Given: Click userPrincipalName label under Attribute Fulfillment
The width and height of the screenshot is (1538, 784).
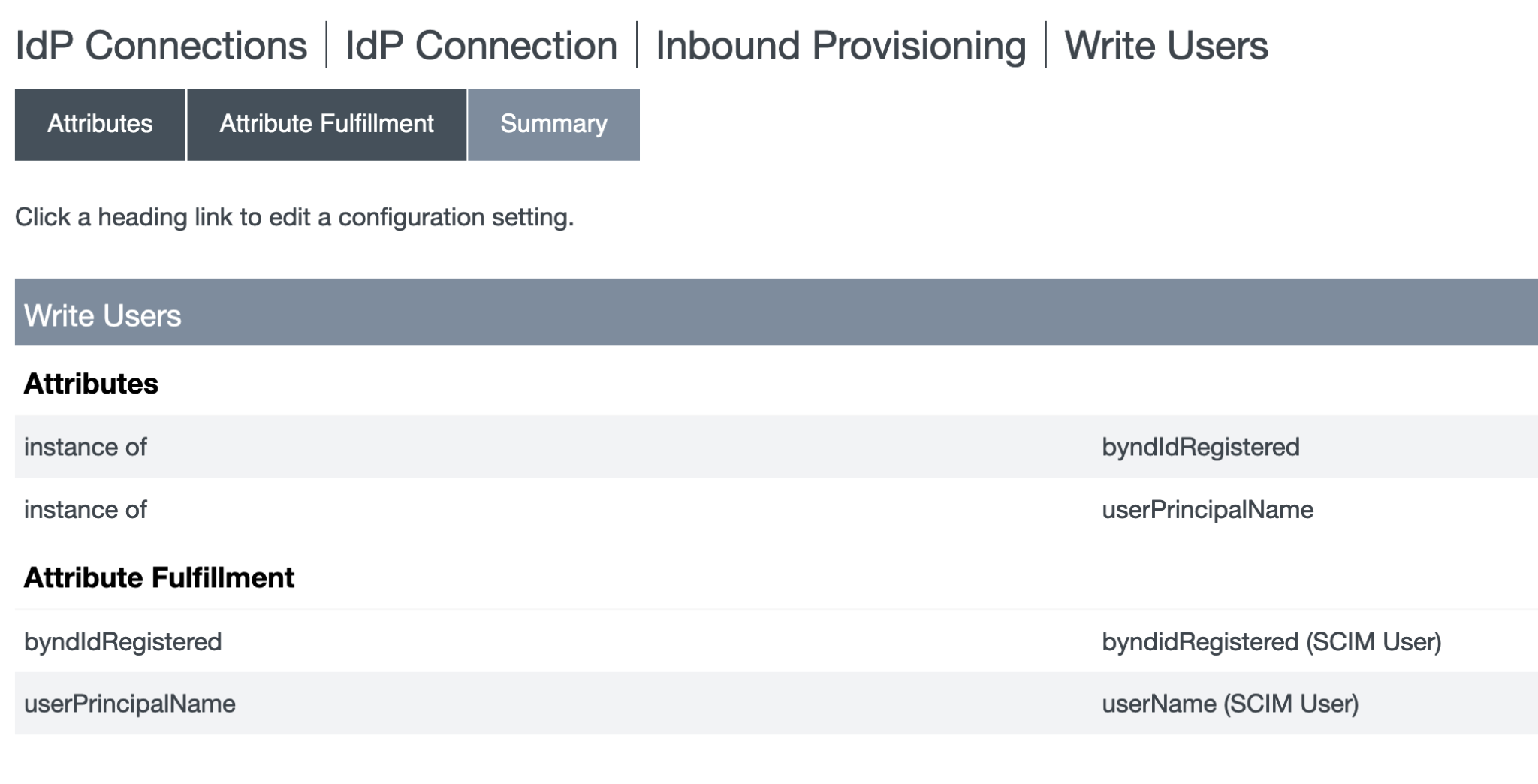Looking at the screenshot, I should (x=129, y=704).
